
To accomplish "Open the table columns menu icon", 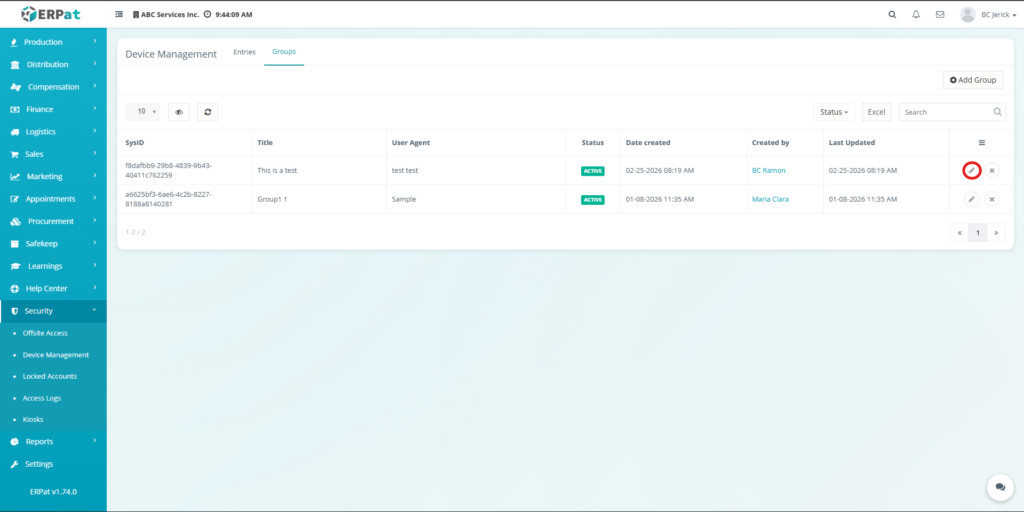I will (x=981, y=143).
